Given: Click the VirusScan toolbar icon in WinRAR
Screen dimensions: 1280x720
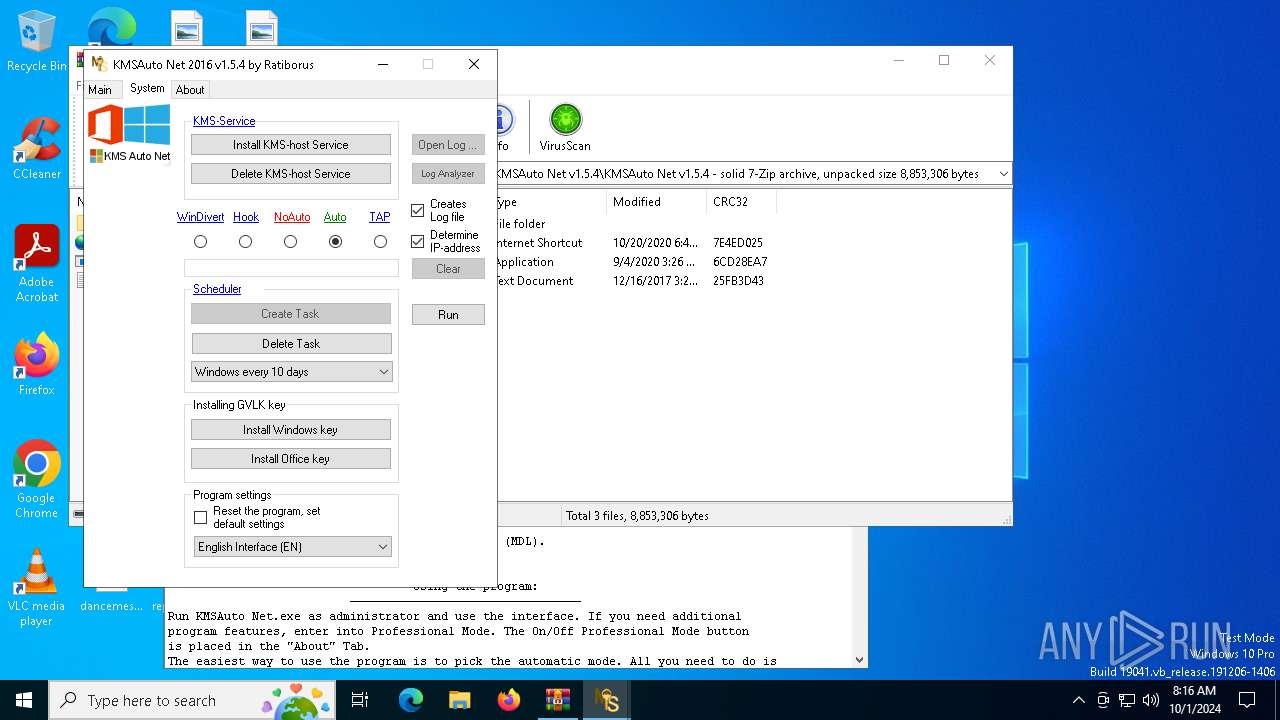Looking at the screenshot, I should tap(565, 127).
